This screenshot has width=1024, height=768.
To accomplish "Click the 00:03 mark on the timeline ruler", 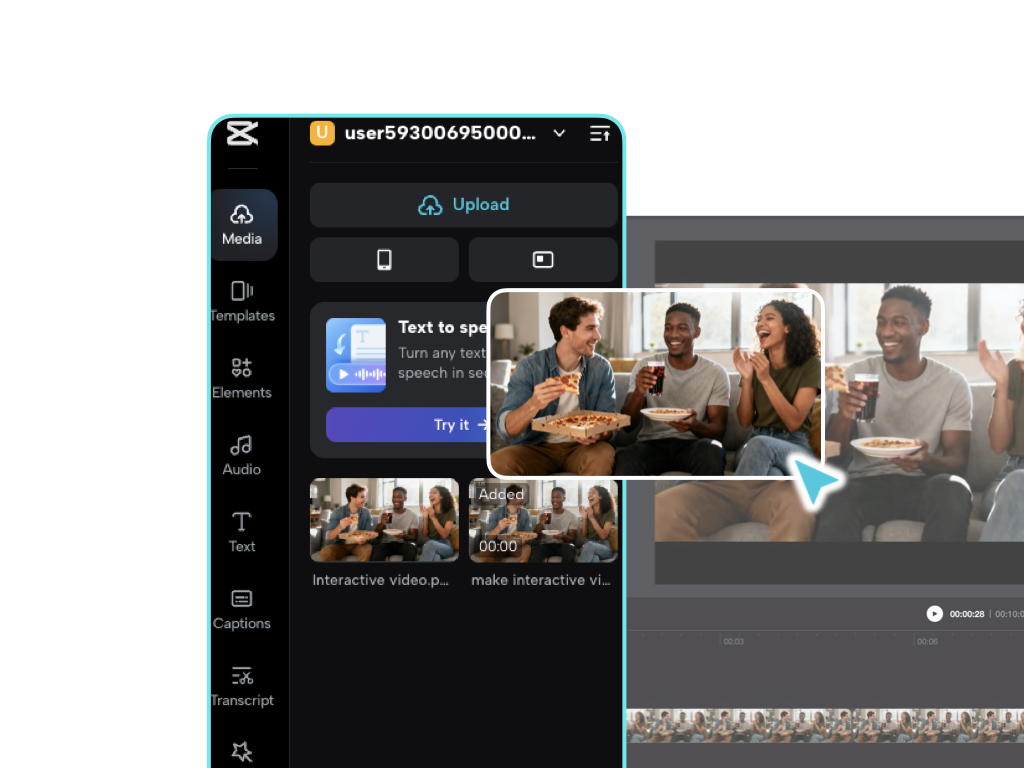I will coord(730,641).
